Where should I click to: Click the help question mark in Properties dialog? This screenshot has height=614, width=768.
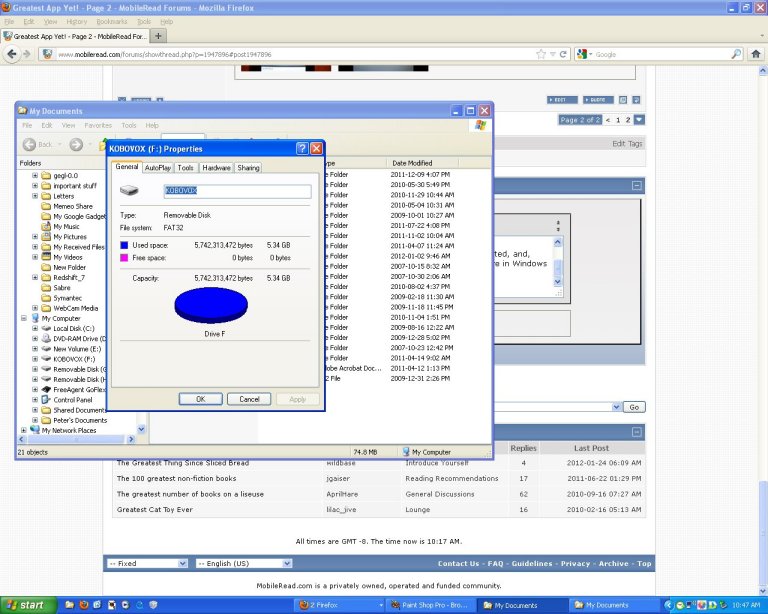tap(301, 148)
